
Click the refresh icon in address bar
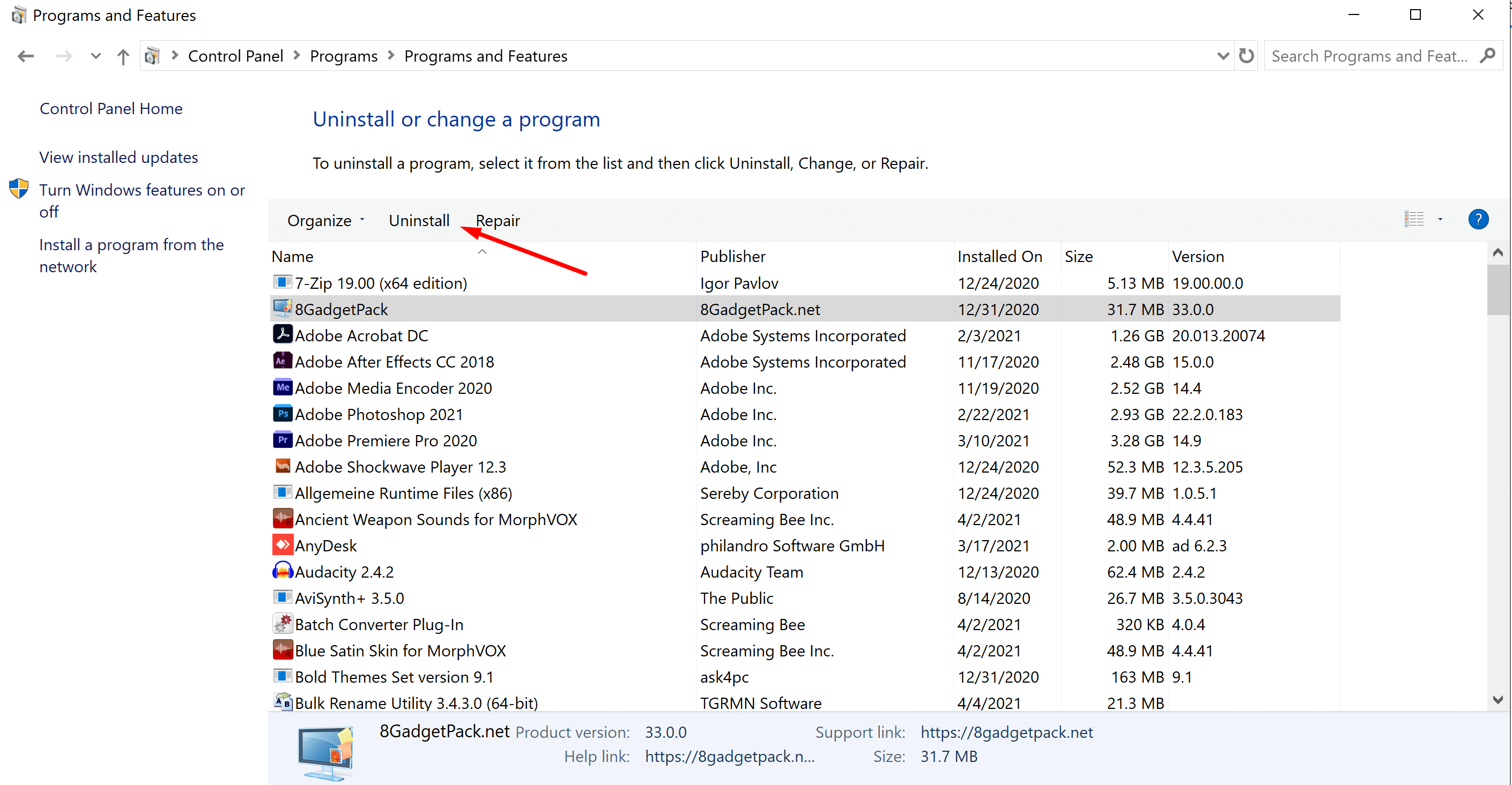coord(1246,56)
